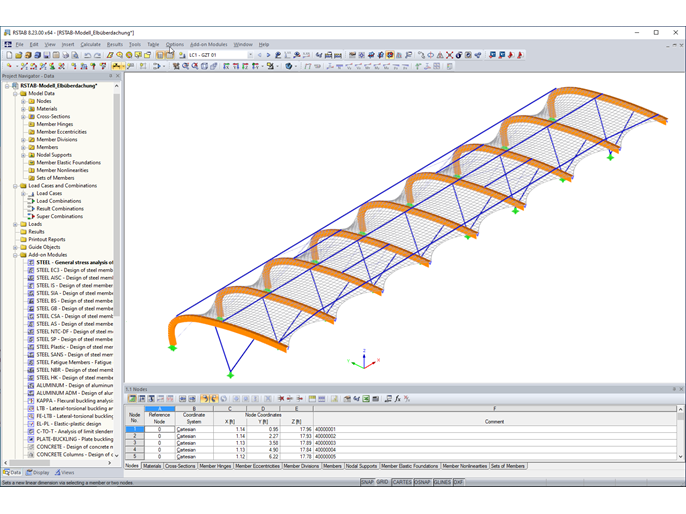Expand the Loads folder
This screenshot has width=686, height=514.
[15, 224]
